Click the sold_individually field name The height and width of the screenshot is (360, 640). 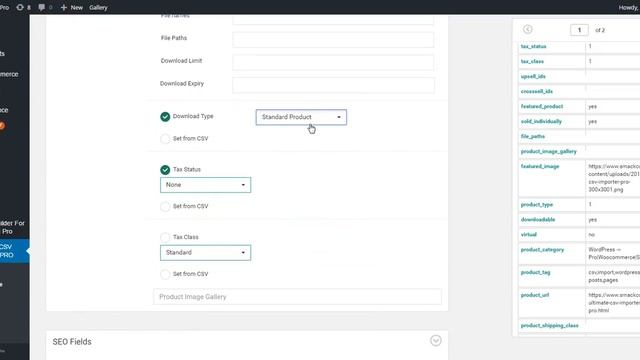[x=541, y=122]
